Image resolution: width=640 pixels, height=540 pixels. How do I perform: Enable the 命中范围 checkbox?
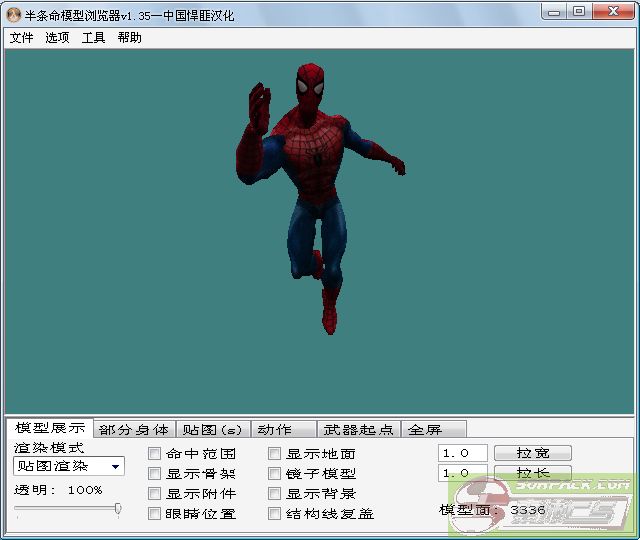coord(155,454)
